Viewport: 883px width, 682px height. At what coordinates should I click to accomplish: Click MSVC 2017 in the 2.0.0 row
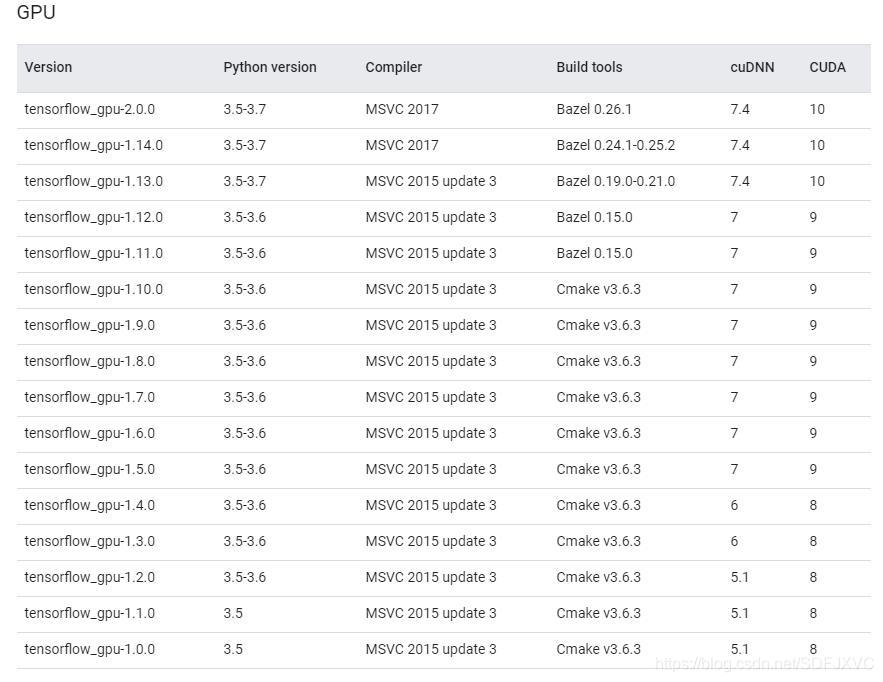tap(402, 109)
